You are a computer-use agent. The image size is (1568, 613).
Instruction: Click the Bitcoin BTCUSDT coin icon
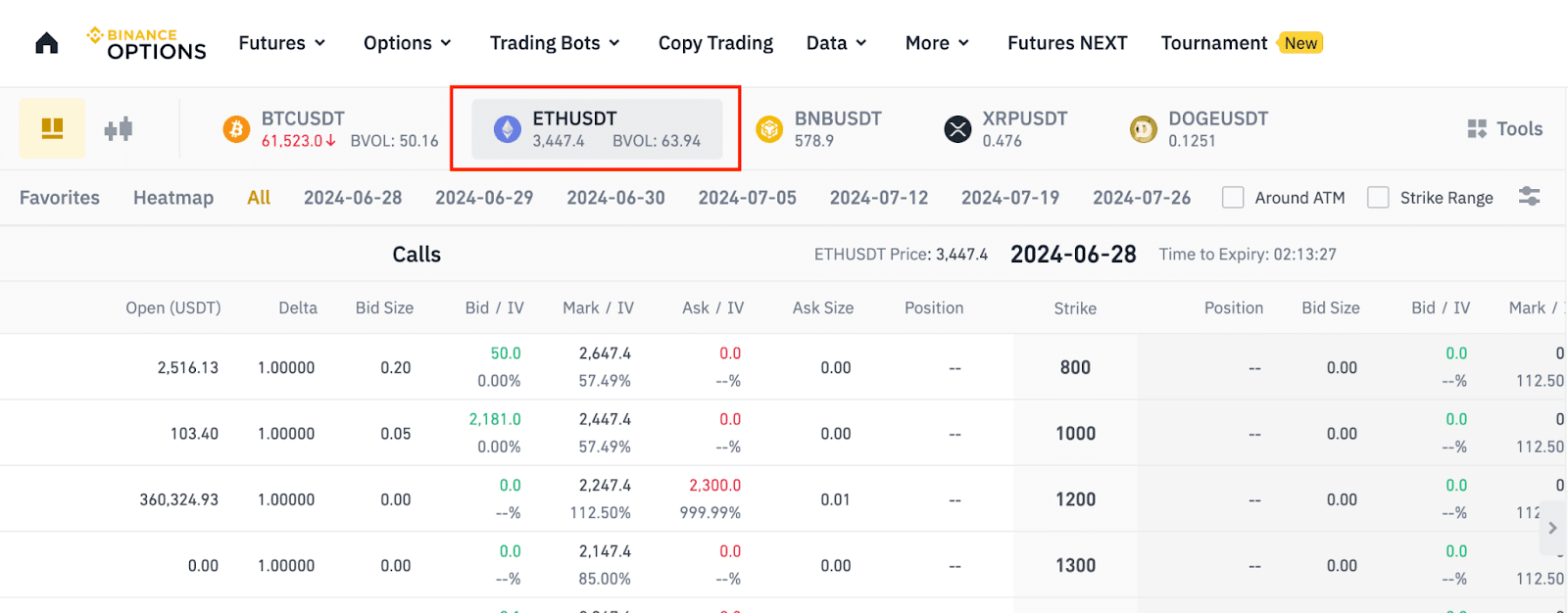click(236, 129)
